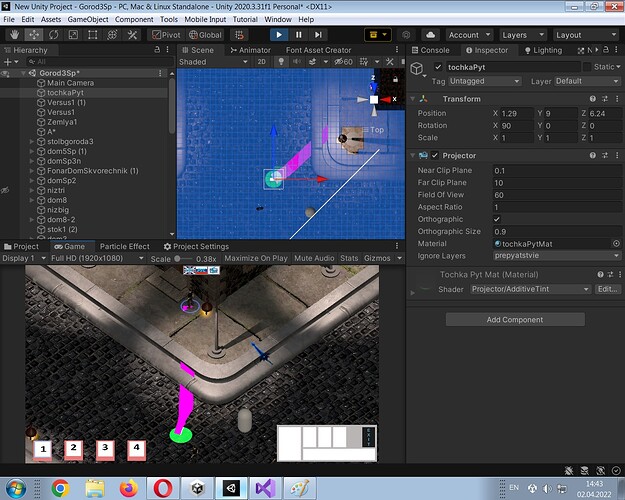The height and width of the screenshot is (500, 625).
Task: Click Add Component button
Action: (x=515, y=320)
